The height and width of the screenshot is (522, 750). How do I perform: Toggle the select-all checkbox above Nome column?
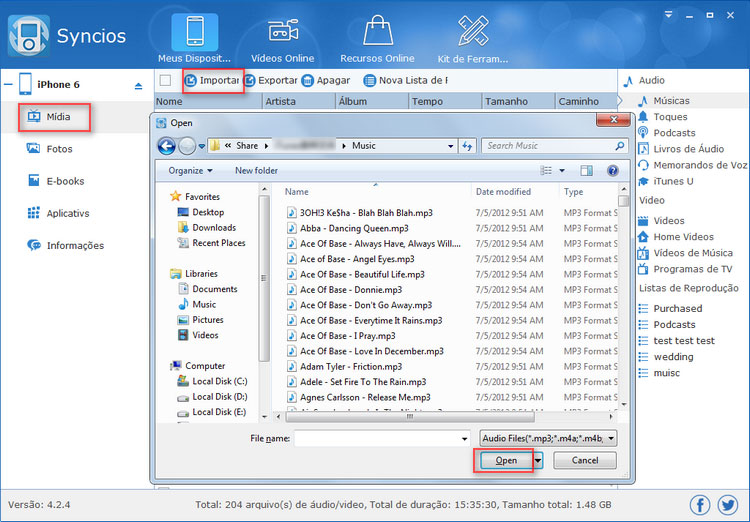[166, 80]
